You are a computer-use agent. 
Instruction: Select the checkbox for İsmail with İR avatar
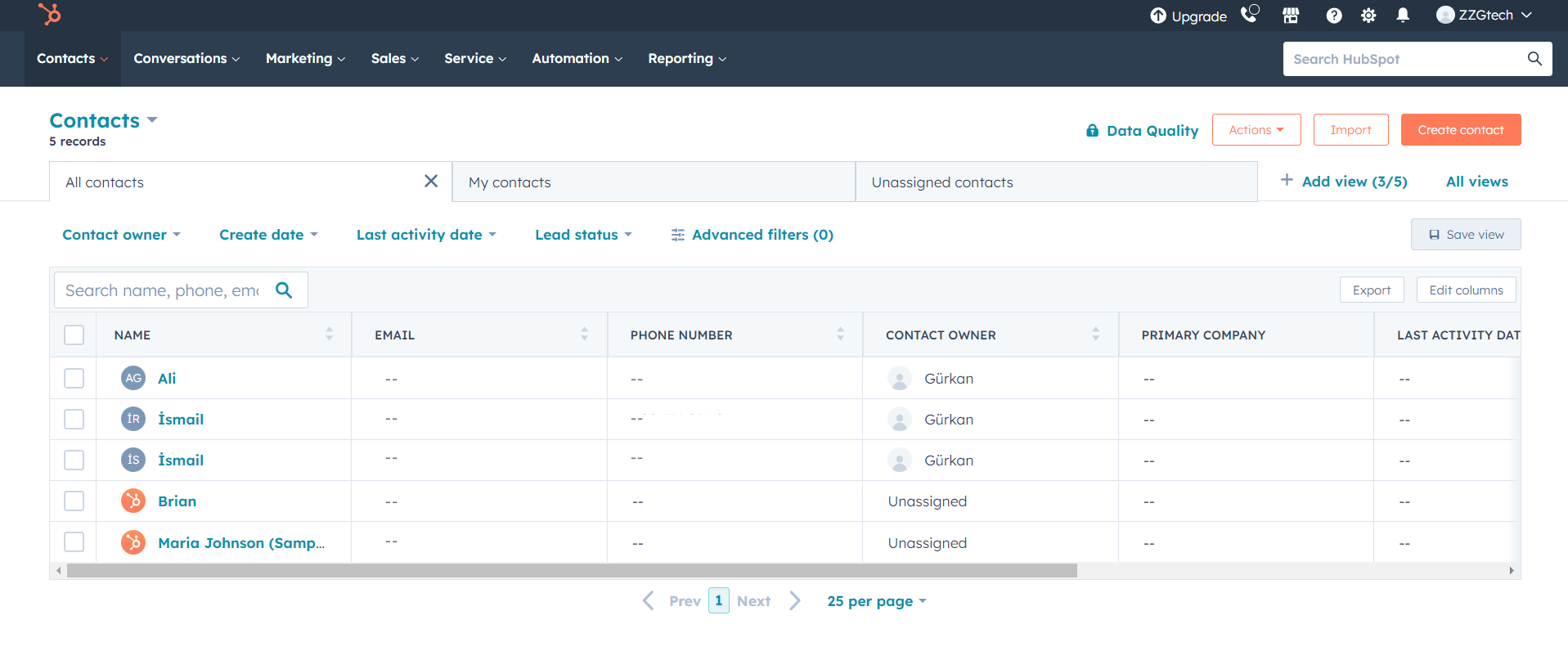pyautogui.click(x=74, y=419)
